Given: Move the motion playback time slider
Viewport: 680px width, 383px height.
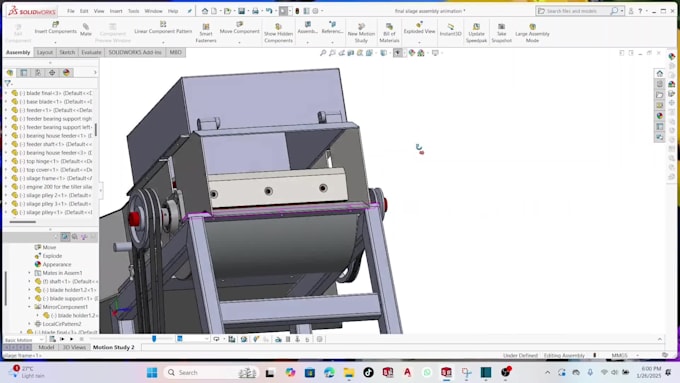Looking at the screenshot, I should (154, 339).
